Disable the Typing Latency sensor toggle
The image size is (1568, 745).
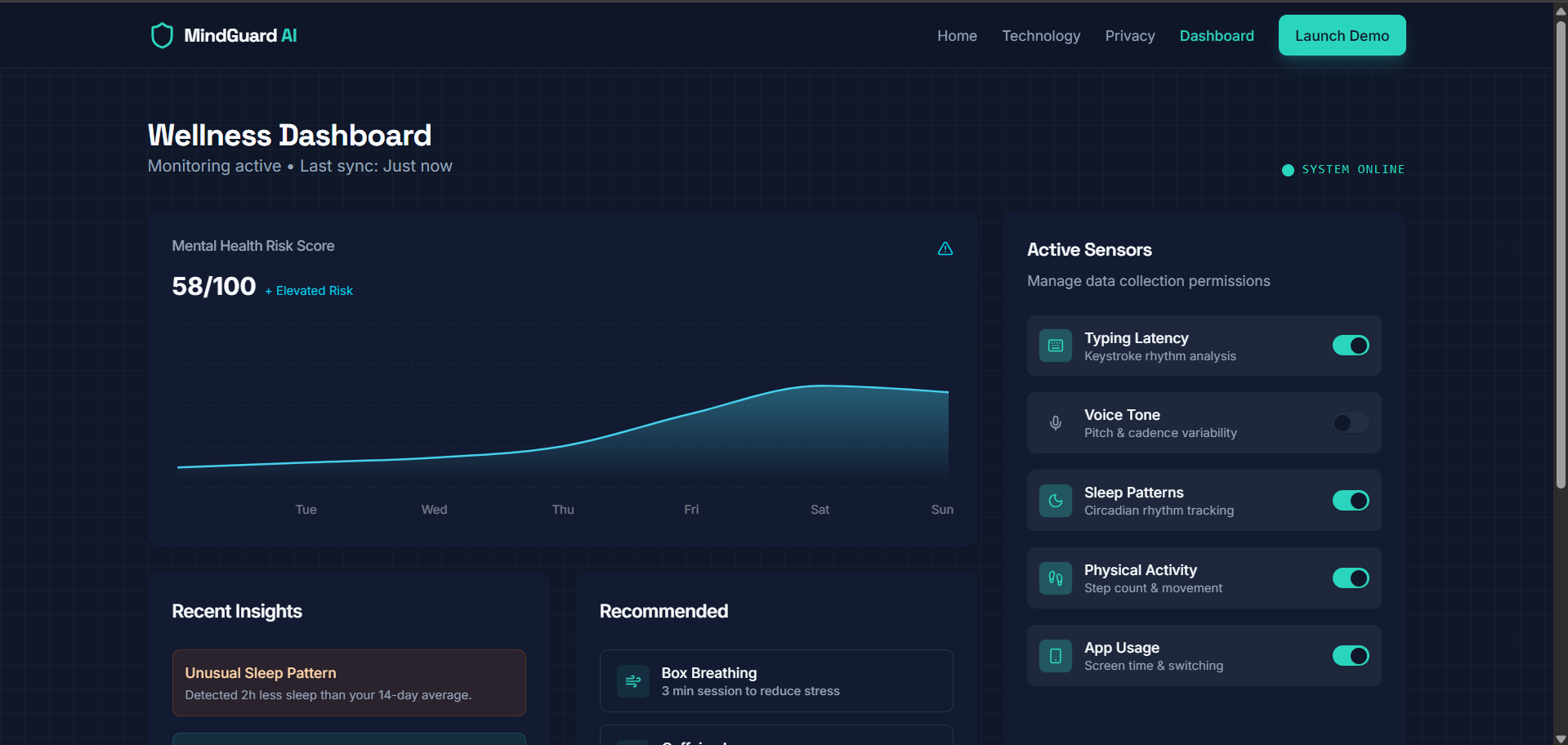[x=1351, y=346]
